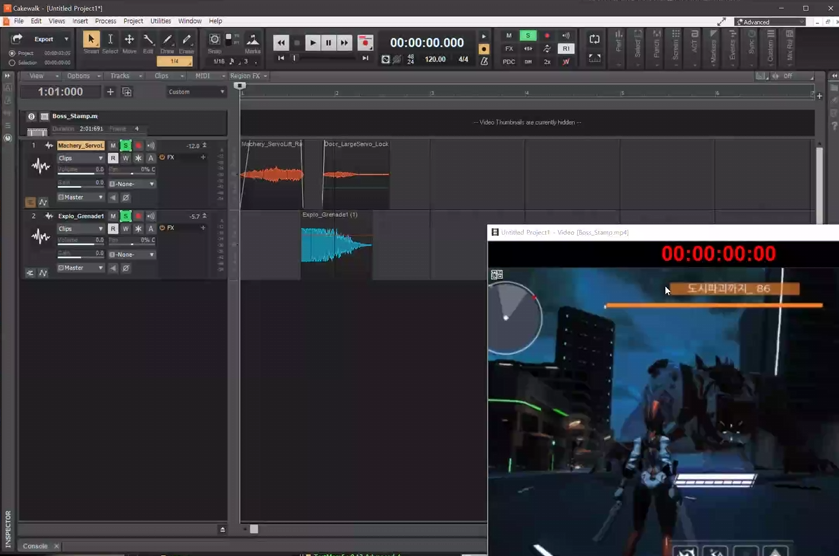Activate the Move tool
Screen dimensions: 839x556
pos(129,40)
